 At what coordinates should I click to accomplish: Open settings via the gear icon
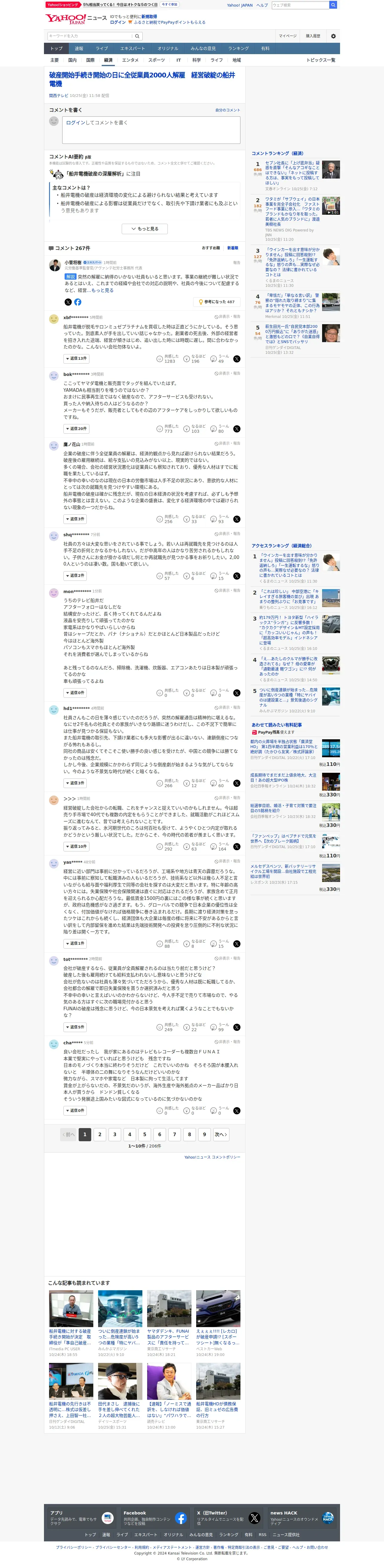click(333, 36)
